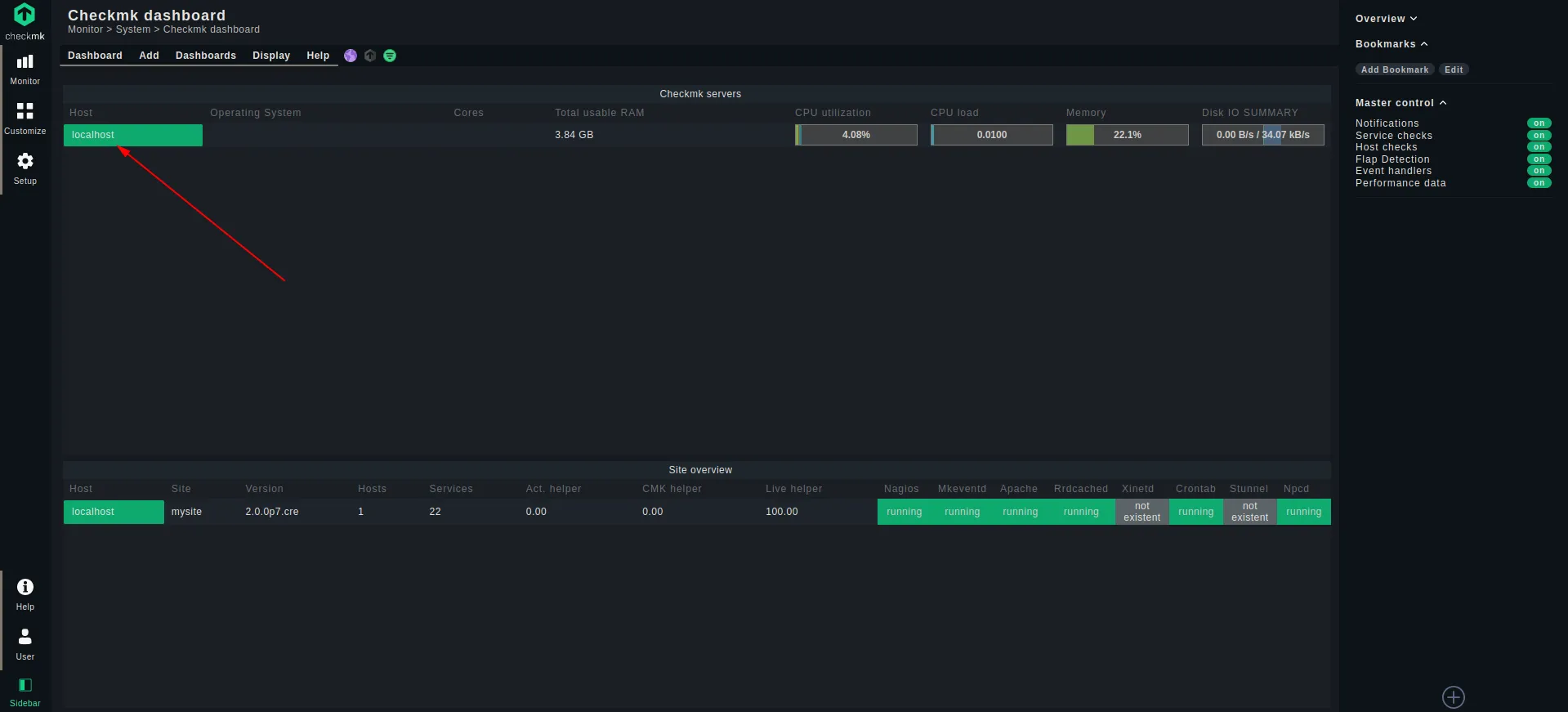Click the Nagios running status cell
Screen dimensions: 1568x712
(x=905, y=512)
